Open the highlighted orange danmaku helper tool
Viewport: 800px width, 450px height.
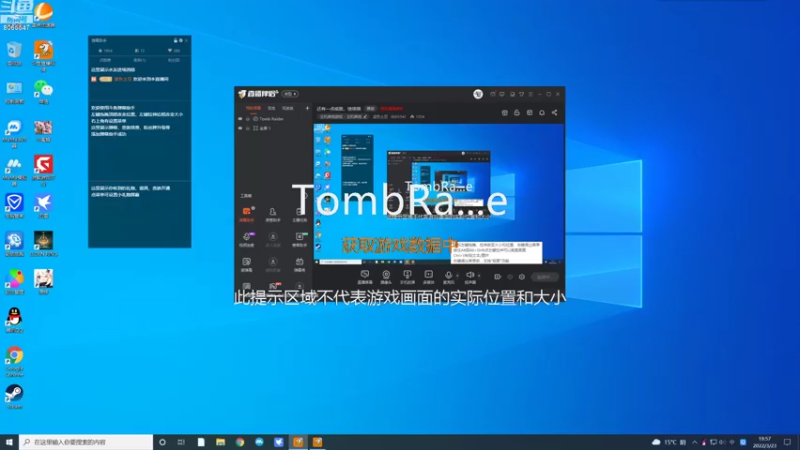(246, 214)
